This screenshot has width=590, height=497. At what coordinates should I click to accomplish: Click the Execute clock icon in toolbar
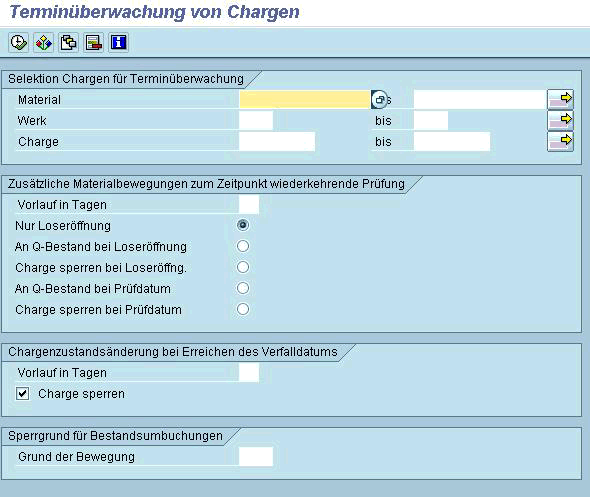tap(18, 43)
